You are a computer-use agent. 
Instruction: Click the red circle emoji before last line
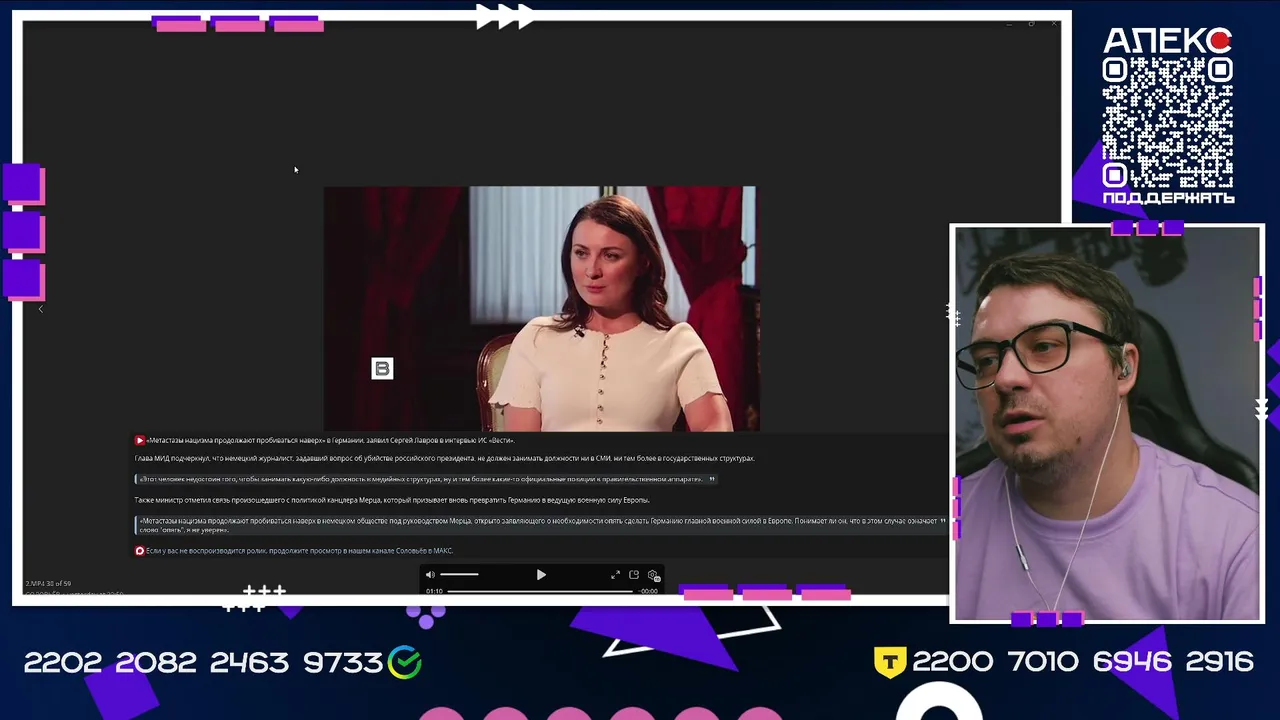pos(140,551)
